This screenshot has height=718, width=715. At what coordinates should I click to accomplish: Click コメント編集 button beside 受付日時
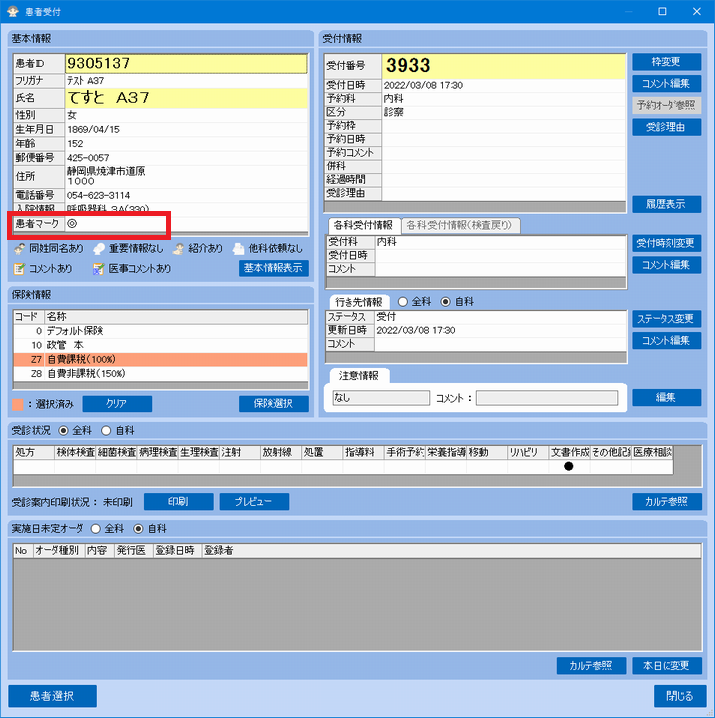666,84
